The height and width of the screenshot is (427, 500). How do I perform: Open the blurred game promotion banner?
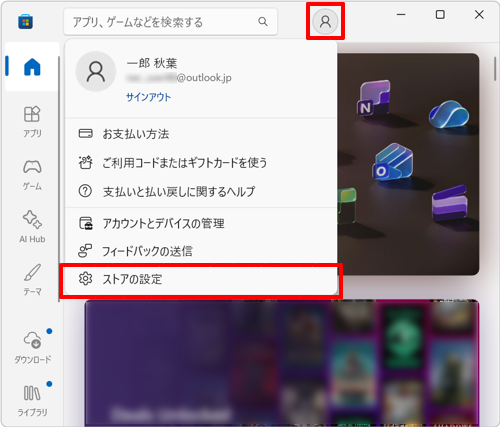click(282, 363)
